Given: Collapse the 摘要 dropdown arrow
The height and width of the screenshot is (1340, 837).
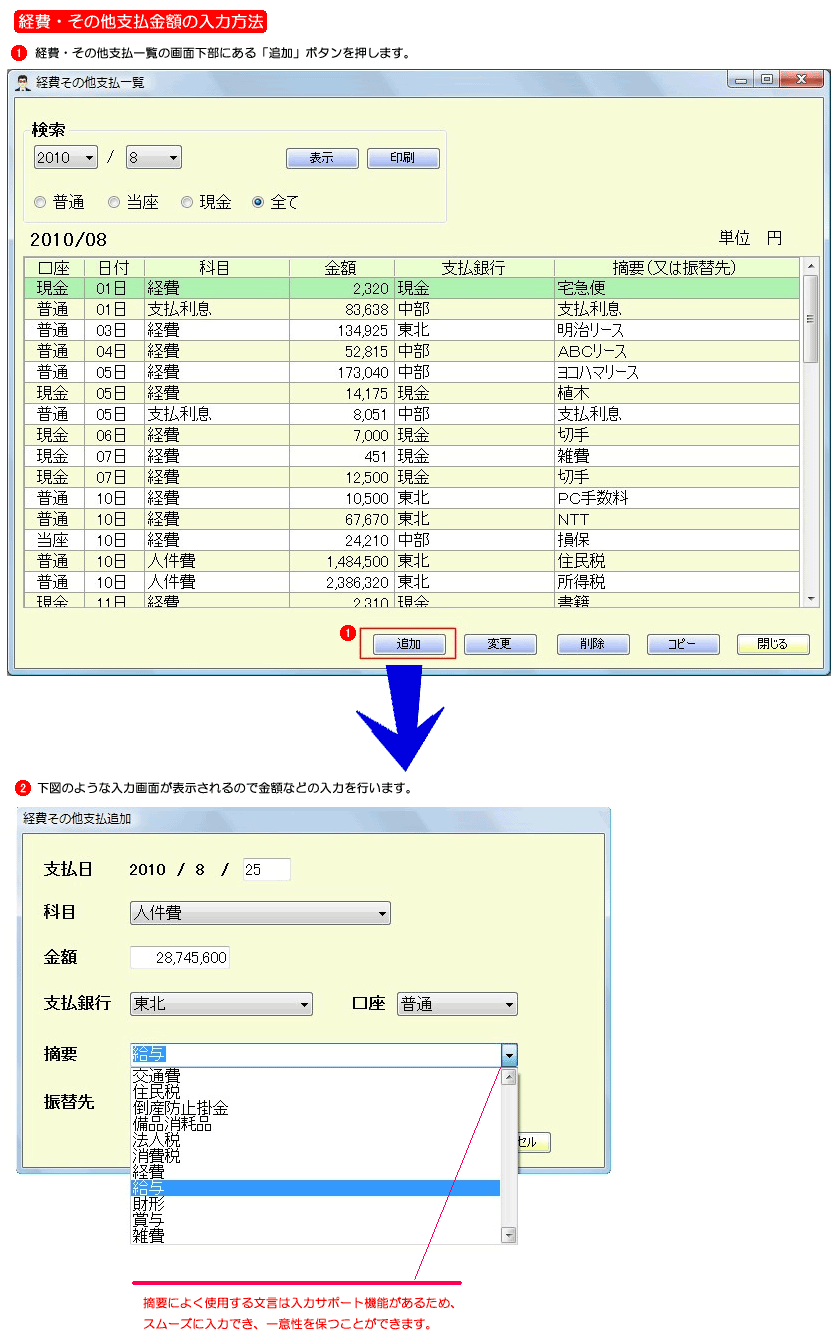Looking at the screenshot, I should 509,1055.
